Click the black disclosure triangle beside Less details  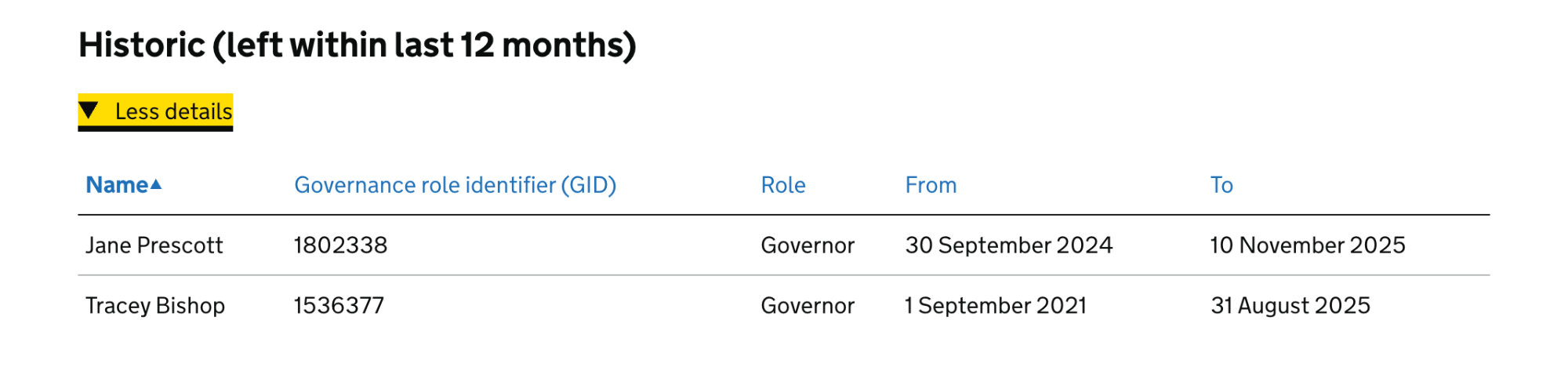[x=89, y=111]
